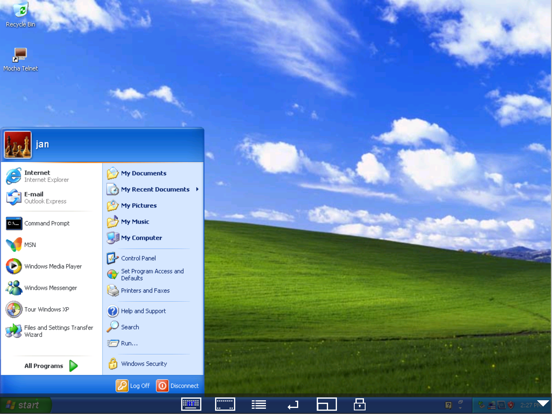Expand the My Recent Documents submenu
The height and width of the screenshot is (414, 552).
153,189
